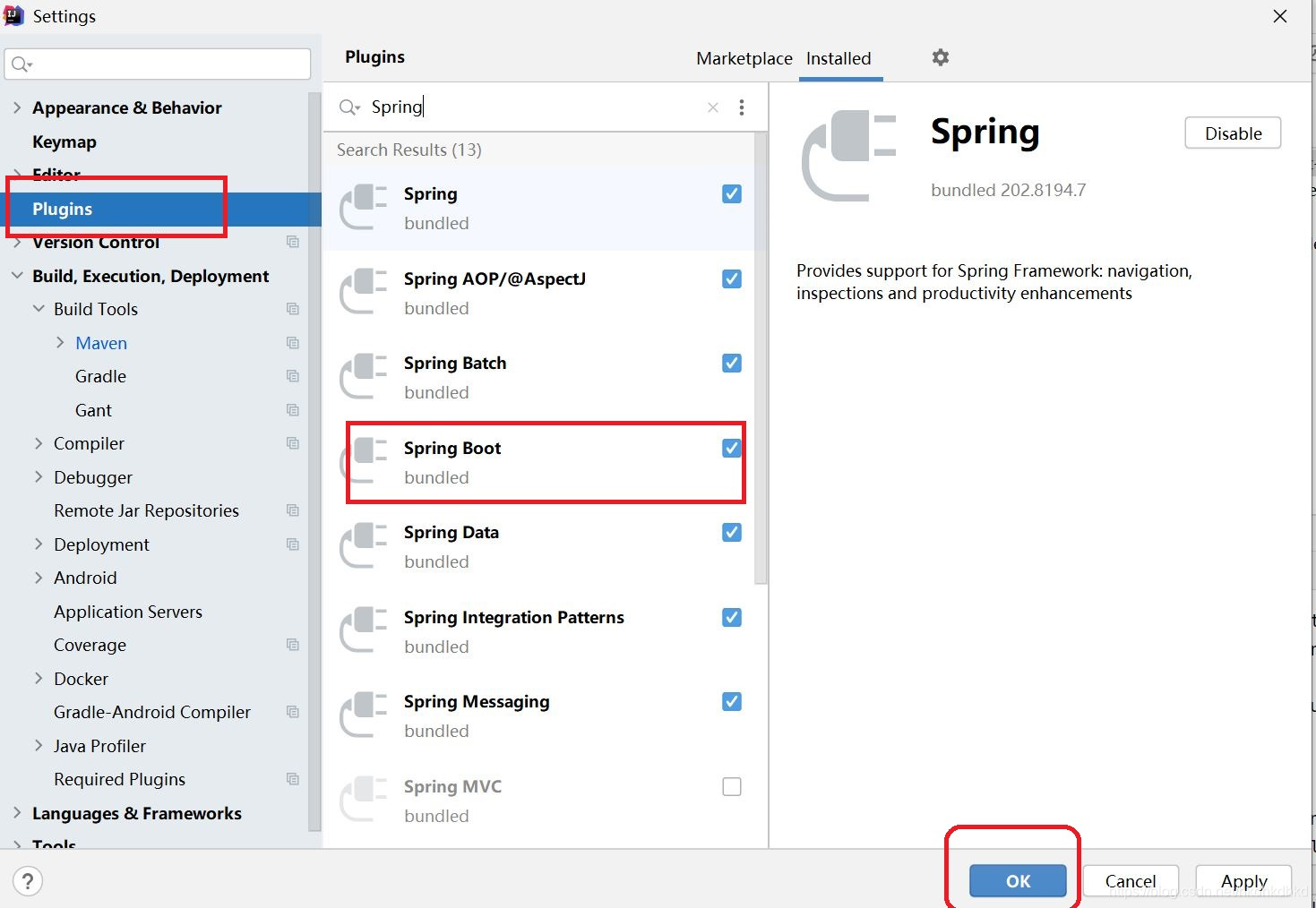Collapse the Build Tools node
Viewport: 1316px width, 908px height.
[39, 309]
